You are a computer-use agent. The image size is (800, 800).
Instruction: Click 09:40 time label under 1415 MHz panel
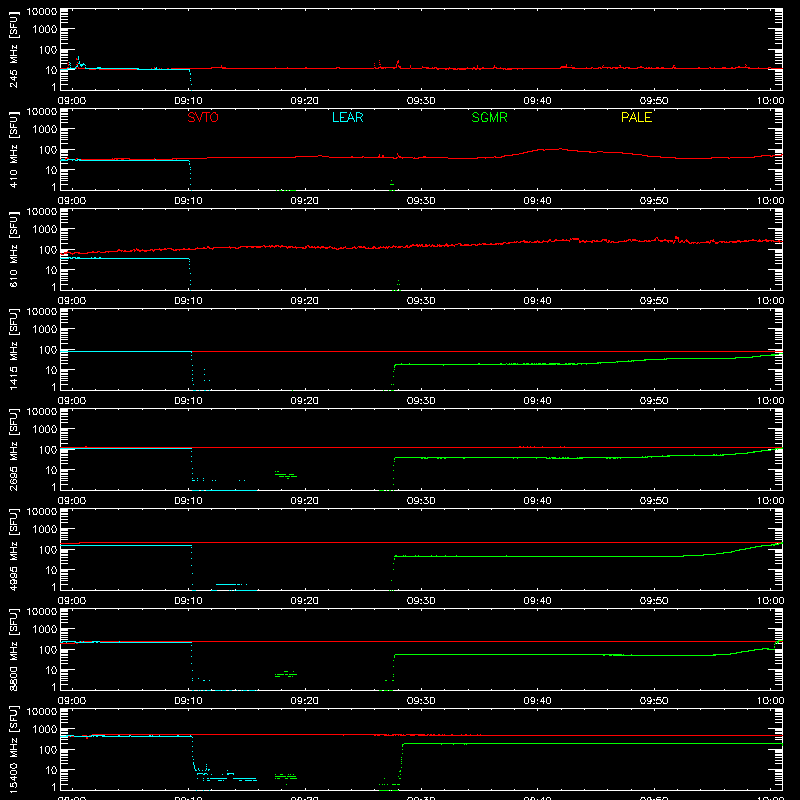pos(537,401)
